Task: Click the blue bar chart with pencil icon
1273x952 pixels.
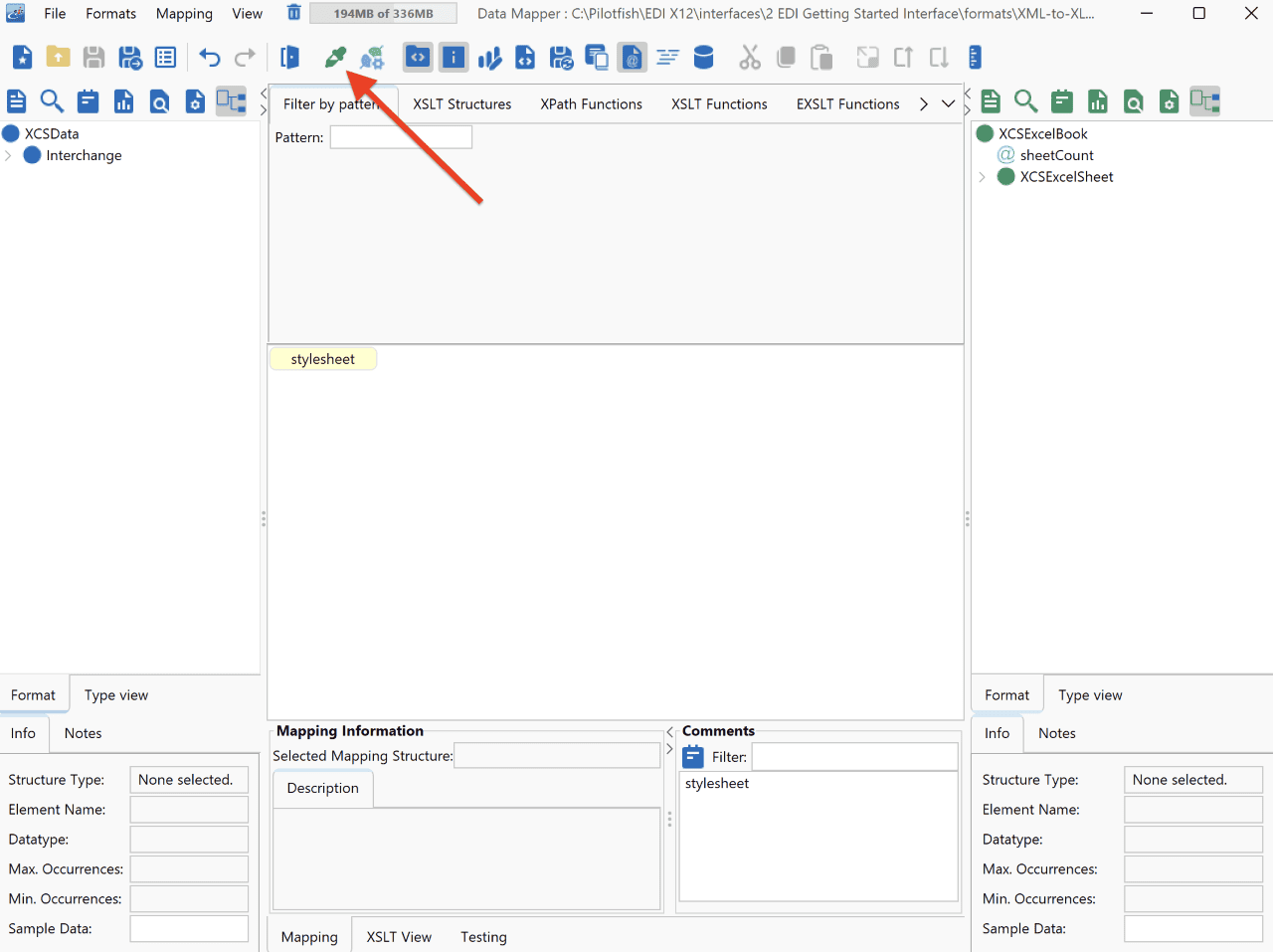Action: (489, 58)
